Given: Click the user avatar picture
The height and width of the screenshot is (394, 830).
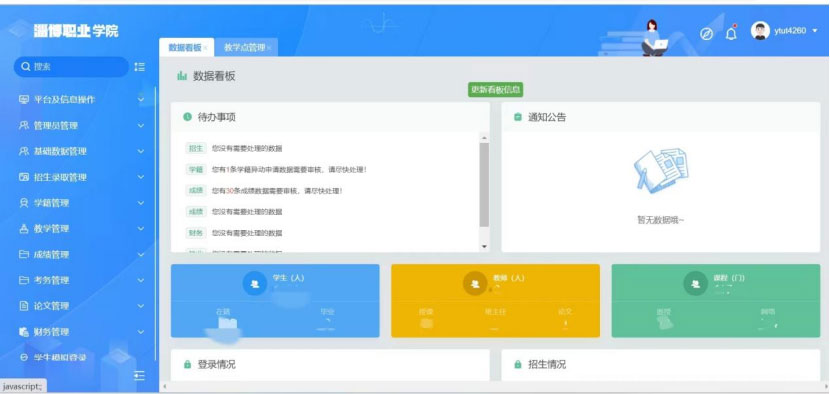Looking at the screenshot, I should pyautogui.click(x=760, y=31).
